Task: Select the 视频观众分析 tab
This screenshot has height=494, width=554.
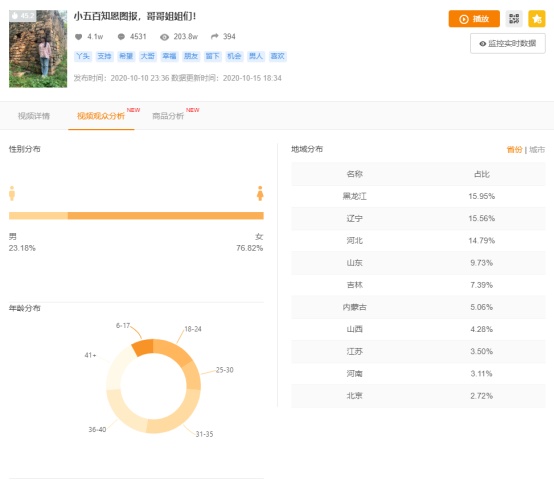Action: [101, 116]
